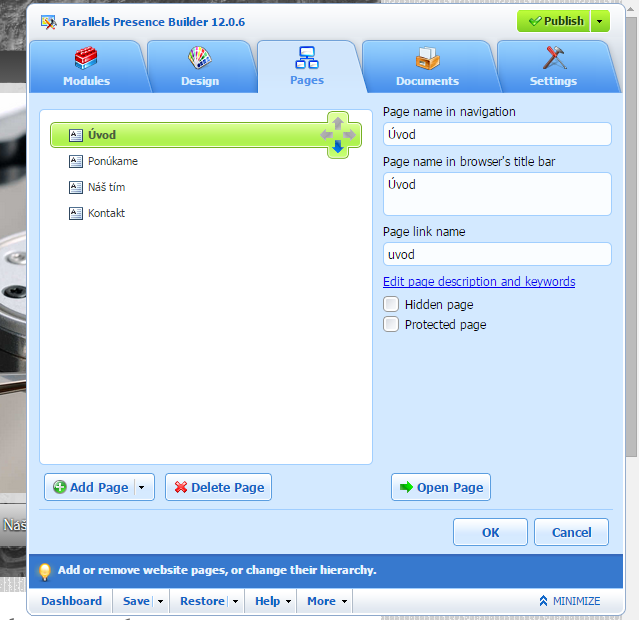Enable the Hidden page checkbox

pyautogui.click(x=391, y=304)
